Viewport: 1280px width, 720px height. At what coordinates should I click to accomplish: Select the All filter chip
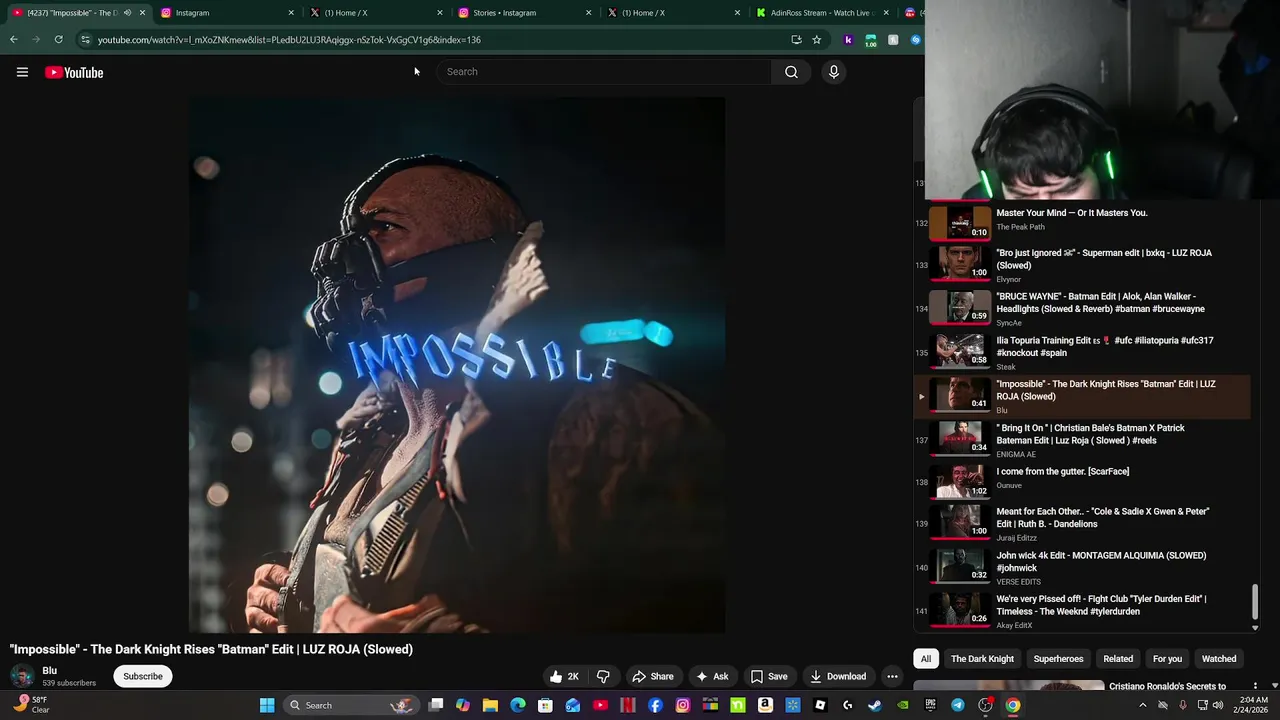pos(926,659)
